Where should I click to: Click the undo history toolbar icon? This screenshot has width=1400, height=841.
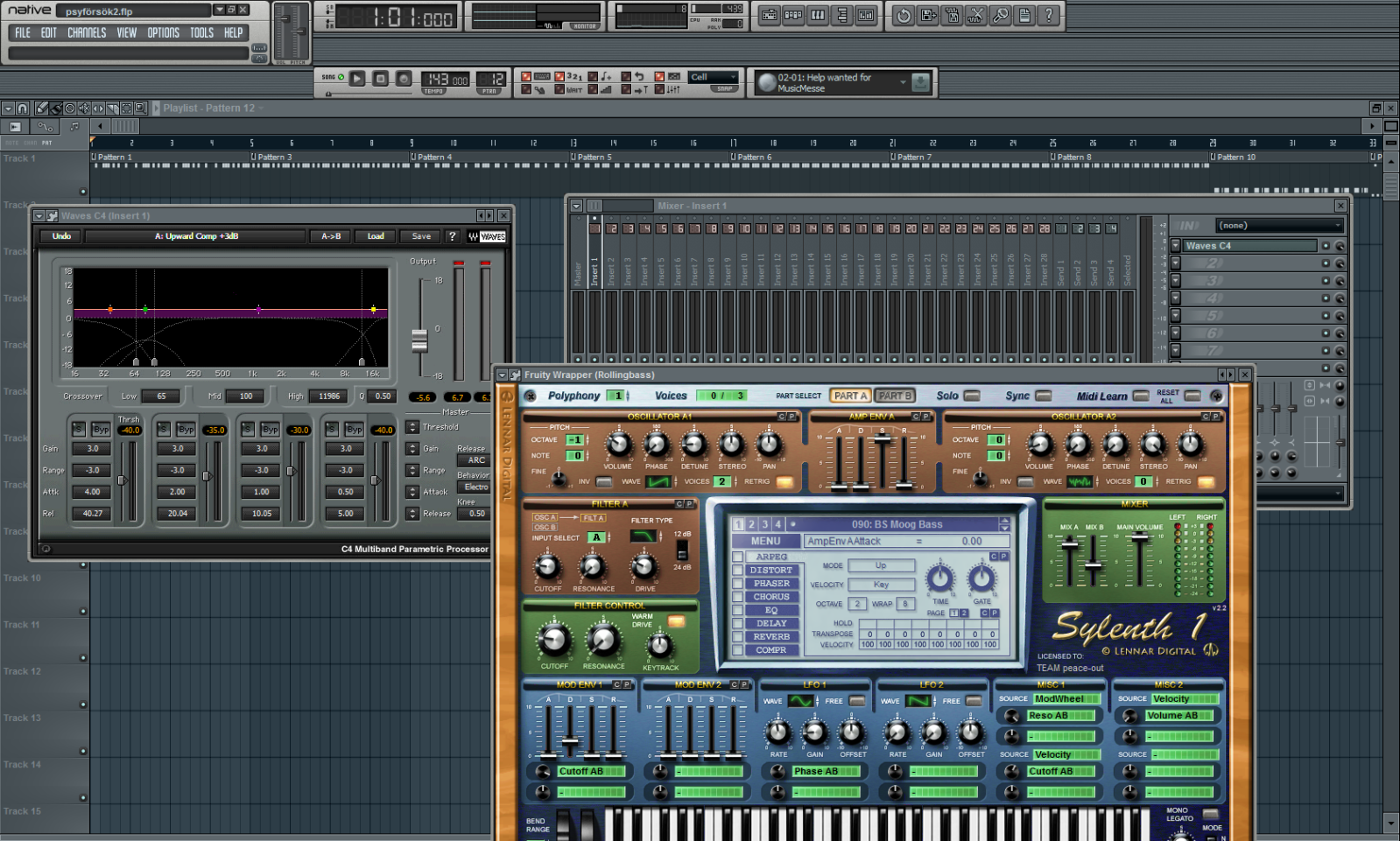[904, 15]
